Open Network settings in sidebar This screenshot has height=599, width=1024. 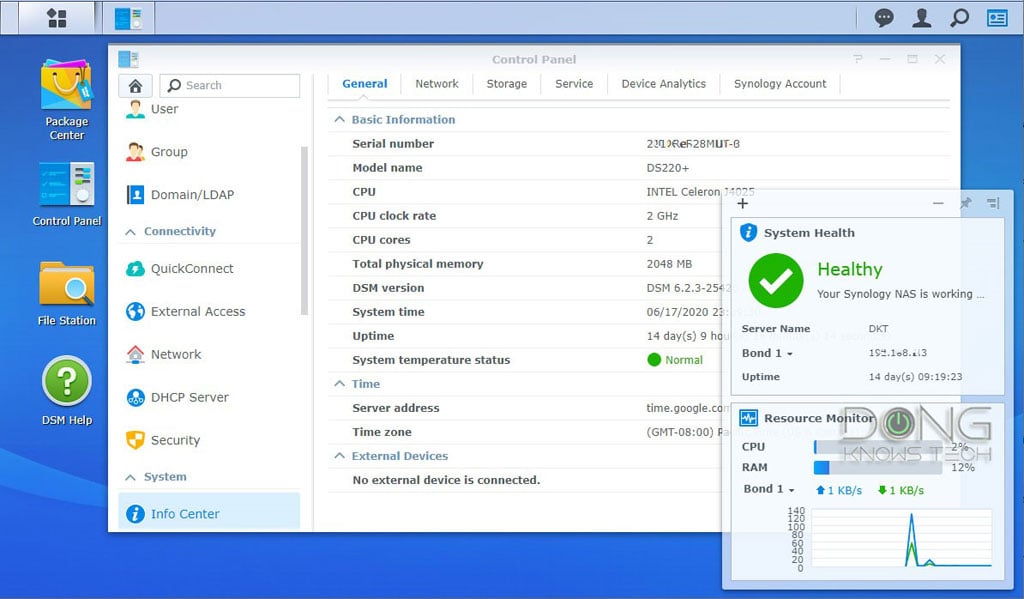tap(176, 354)
